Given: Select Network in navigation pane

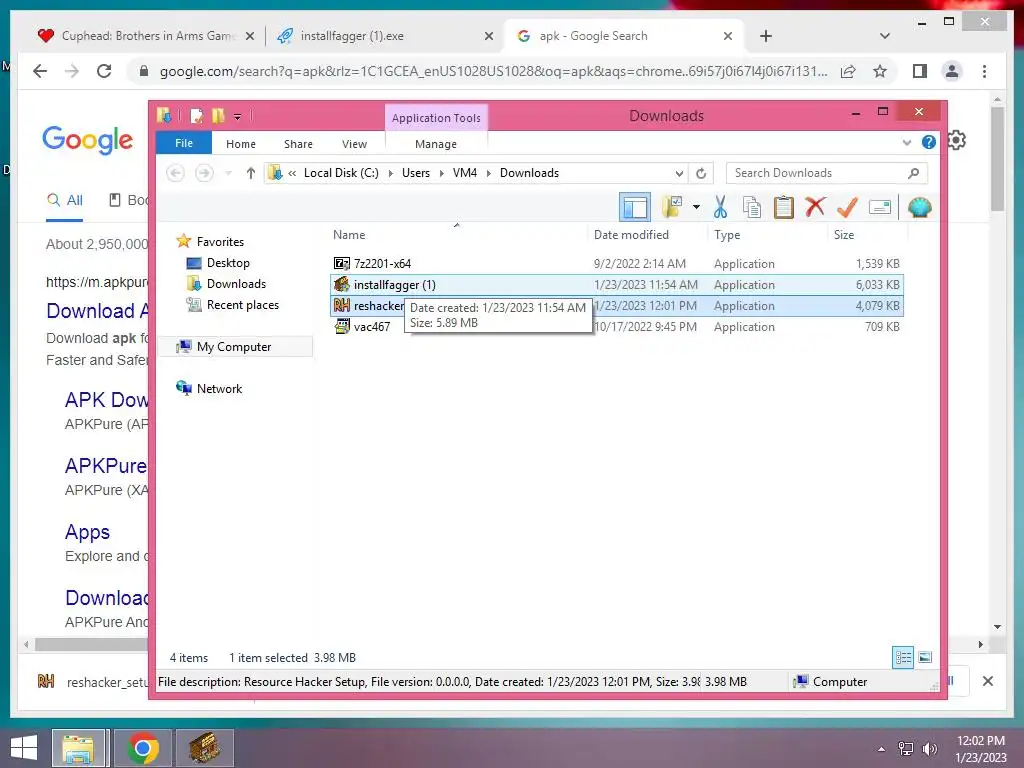Looking at the screenshot, I should point(219,389).
